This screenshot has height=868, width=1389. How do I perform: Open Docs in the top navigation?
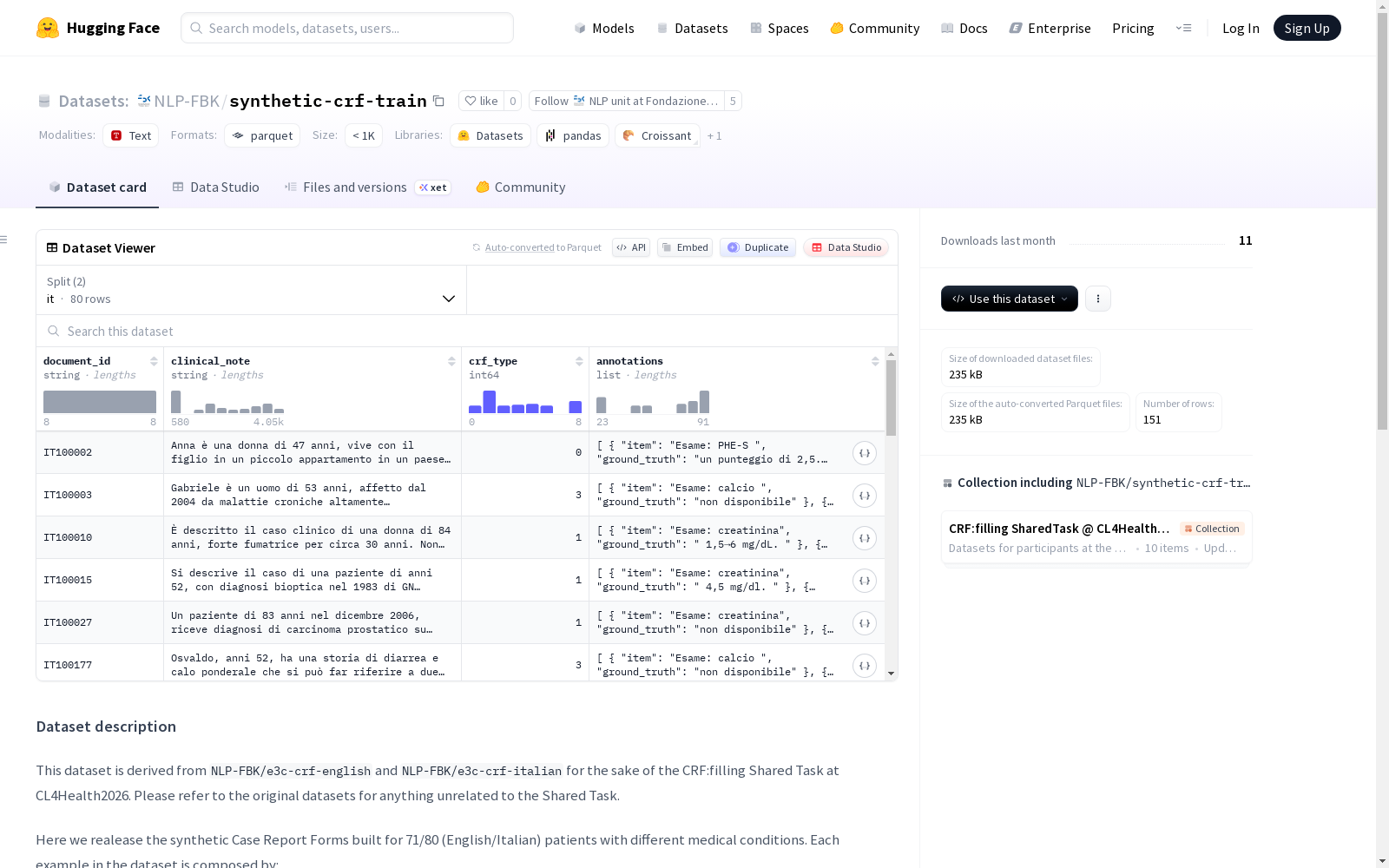tap(964, 28)
